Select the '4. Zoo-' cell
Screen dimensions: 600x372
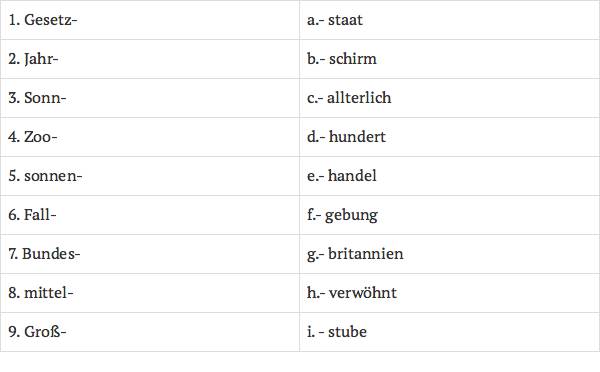pos(150,137)
